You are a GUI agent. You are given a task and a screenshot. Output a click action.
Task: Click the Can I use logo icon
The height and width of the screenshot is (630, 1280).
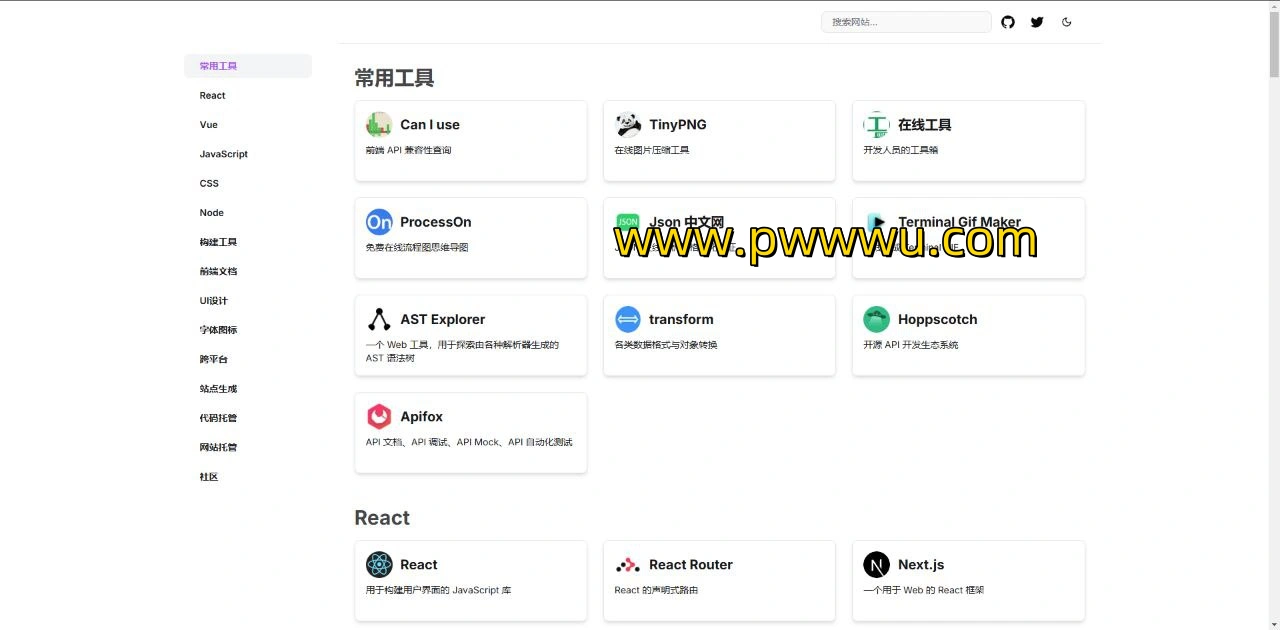point(379,124)
